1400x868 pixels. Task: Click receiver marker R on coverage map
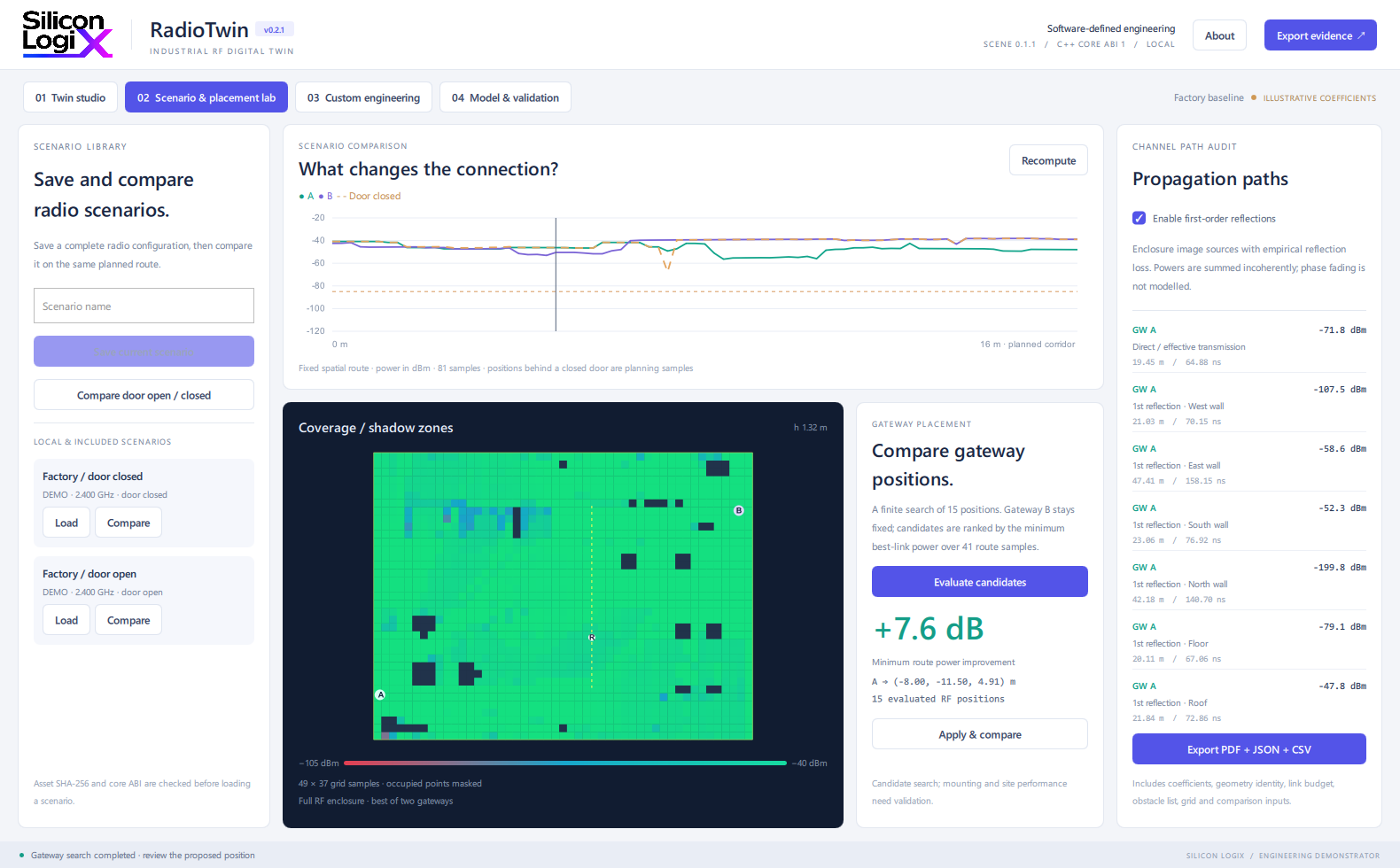coord(592,637)
